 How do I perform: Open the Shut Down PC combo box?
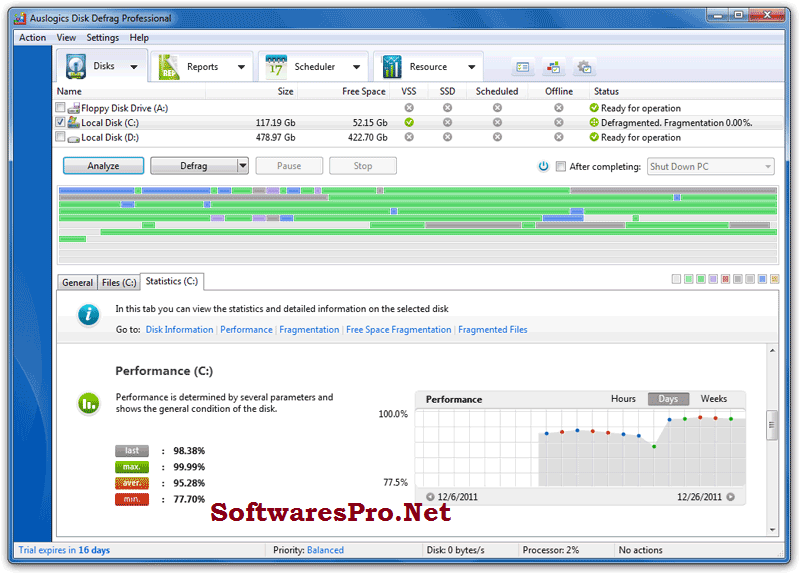(711, 166)
